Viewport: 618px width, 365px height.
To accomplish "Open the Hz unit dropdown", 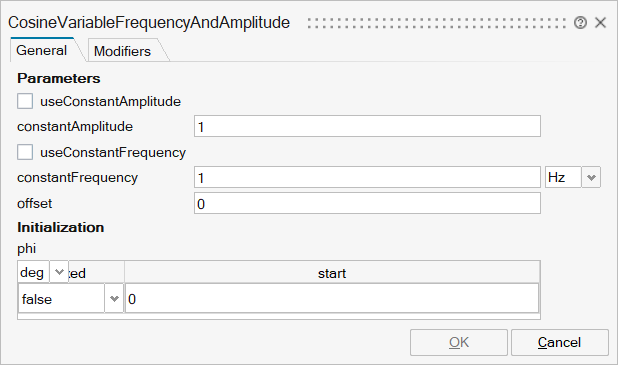I will [591, 177].
